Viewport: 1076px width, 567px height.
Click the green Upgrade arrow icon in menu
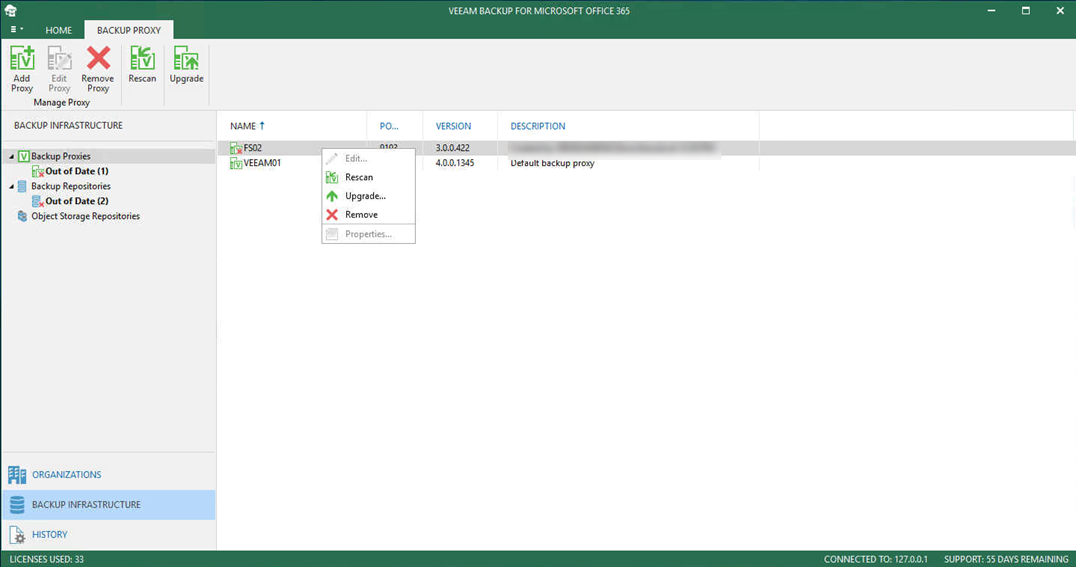click(x=332, y=196)
